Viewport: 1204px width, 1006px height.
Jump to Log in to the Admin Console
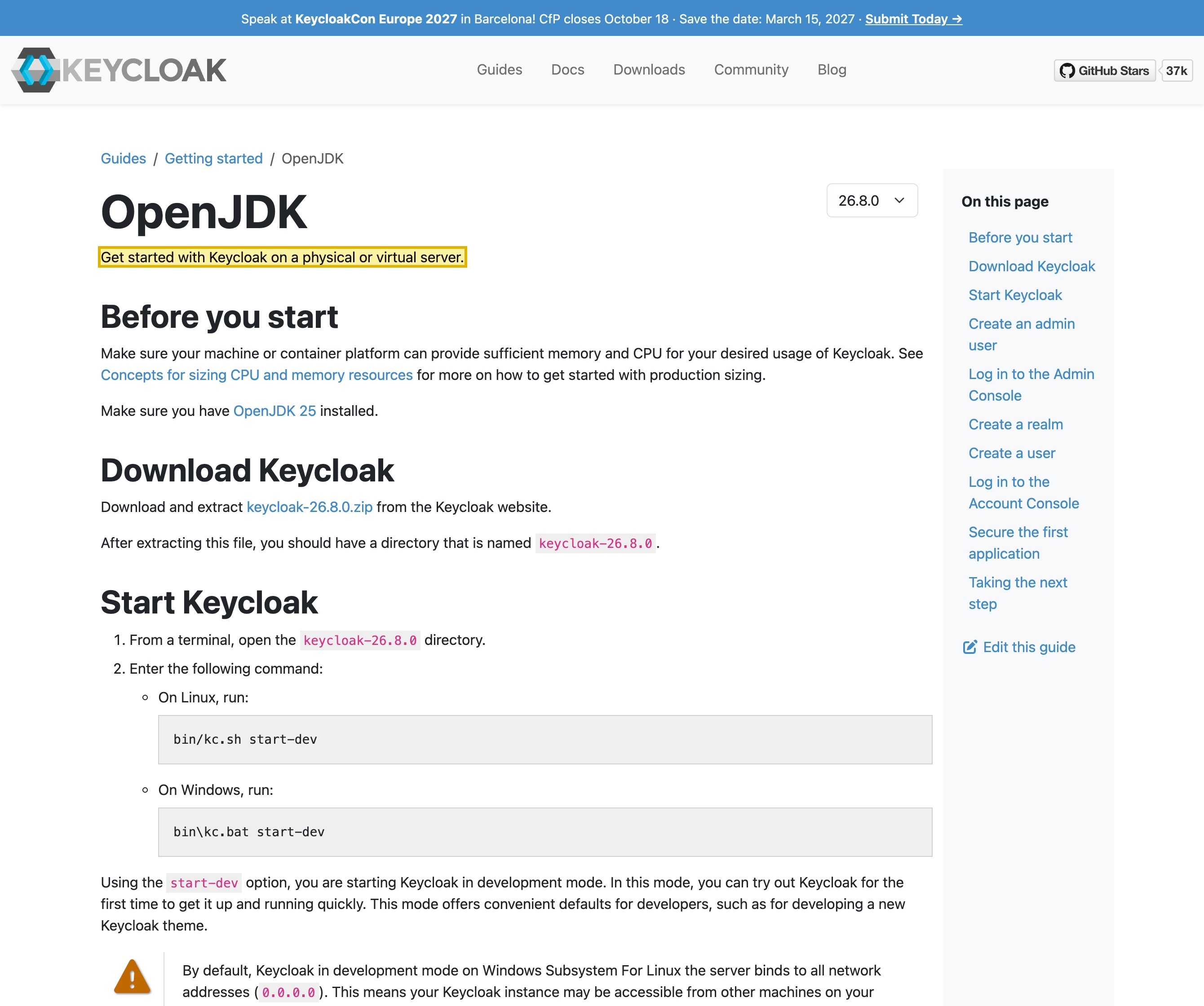pyautogui.click(x=1031, y=384)
